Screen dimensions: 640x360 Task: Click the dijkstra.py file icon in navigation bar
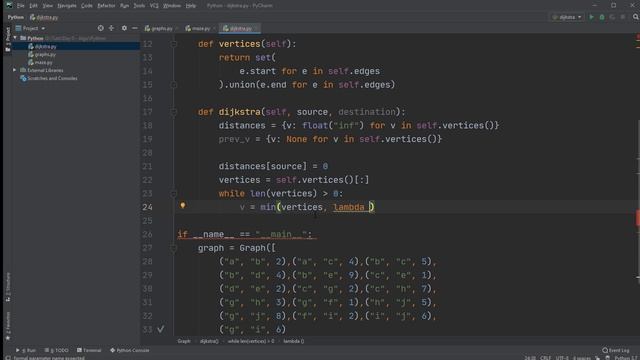pos(32,17)
